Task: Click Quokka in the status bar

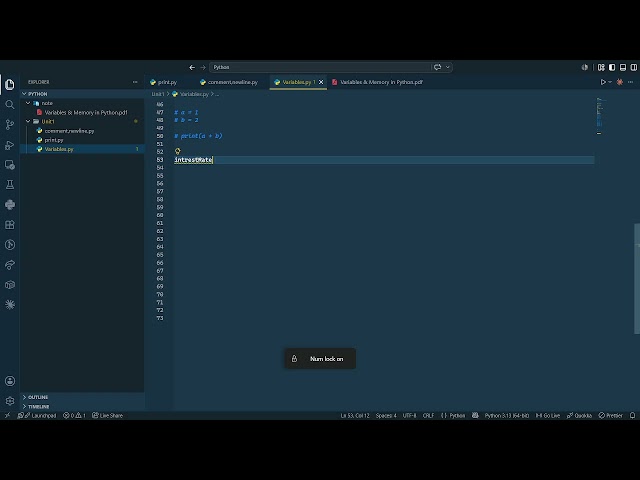Action: click(579, 416)
